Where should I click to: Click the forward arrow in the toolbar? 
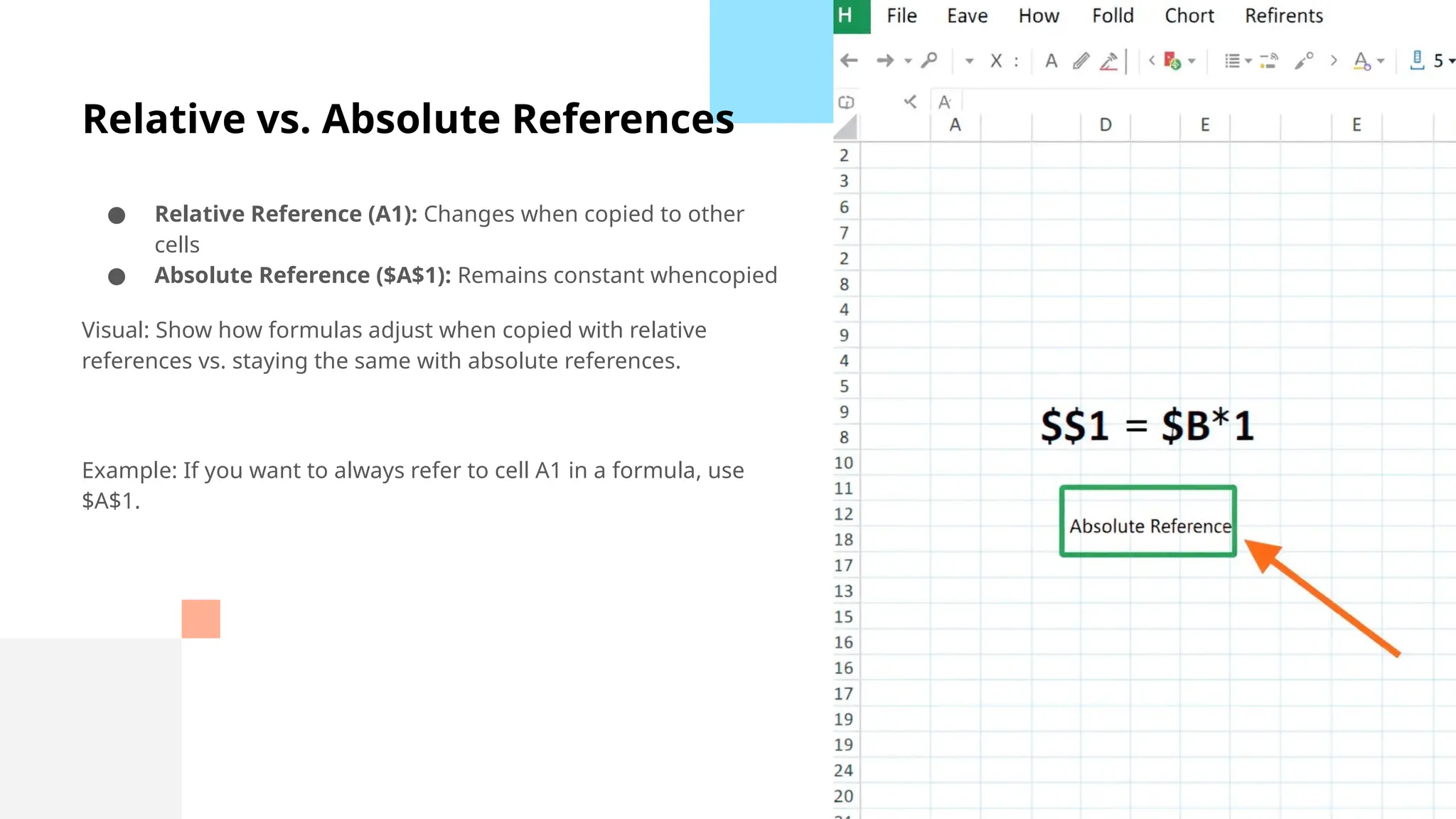[885, 60]
